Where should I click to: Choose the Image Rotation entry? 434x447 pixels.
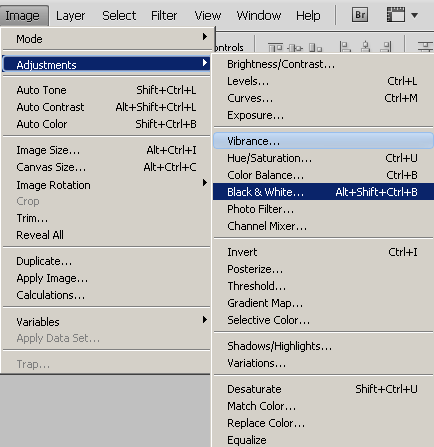(x=106, y=185)
